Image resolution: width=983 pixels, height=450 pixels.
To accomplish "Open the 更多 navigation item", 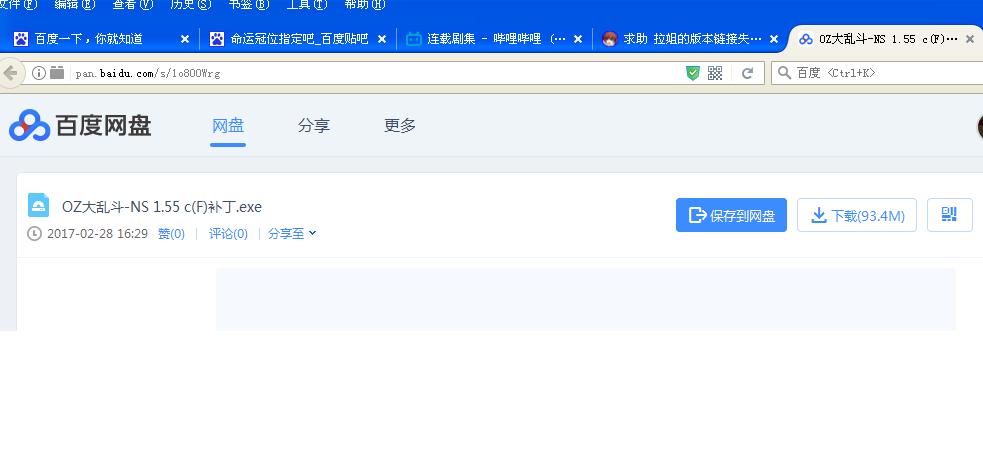I will tap(399, 126).
